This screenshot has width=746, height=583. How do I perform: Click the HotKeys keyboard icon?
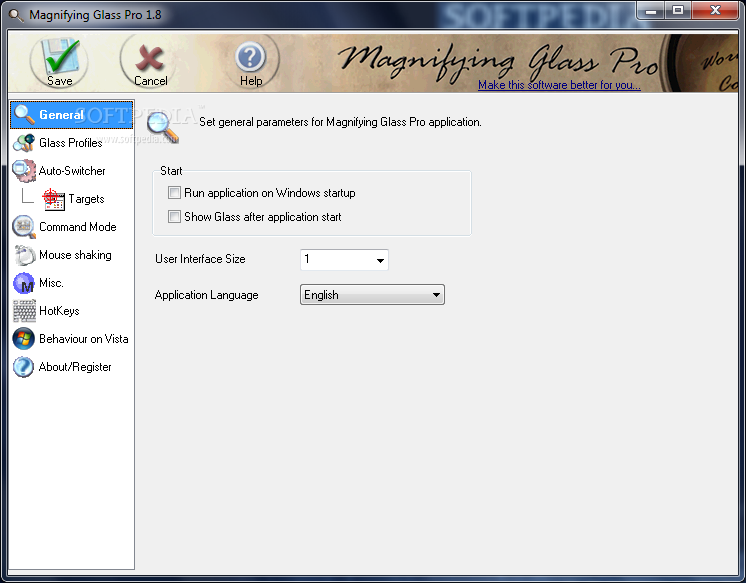(24, 311)
